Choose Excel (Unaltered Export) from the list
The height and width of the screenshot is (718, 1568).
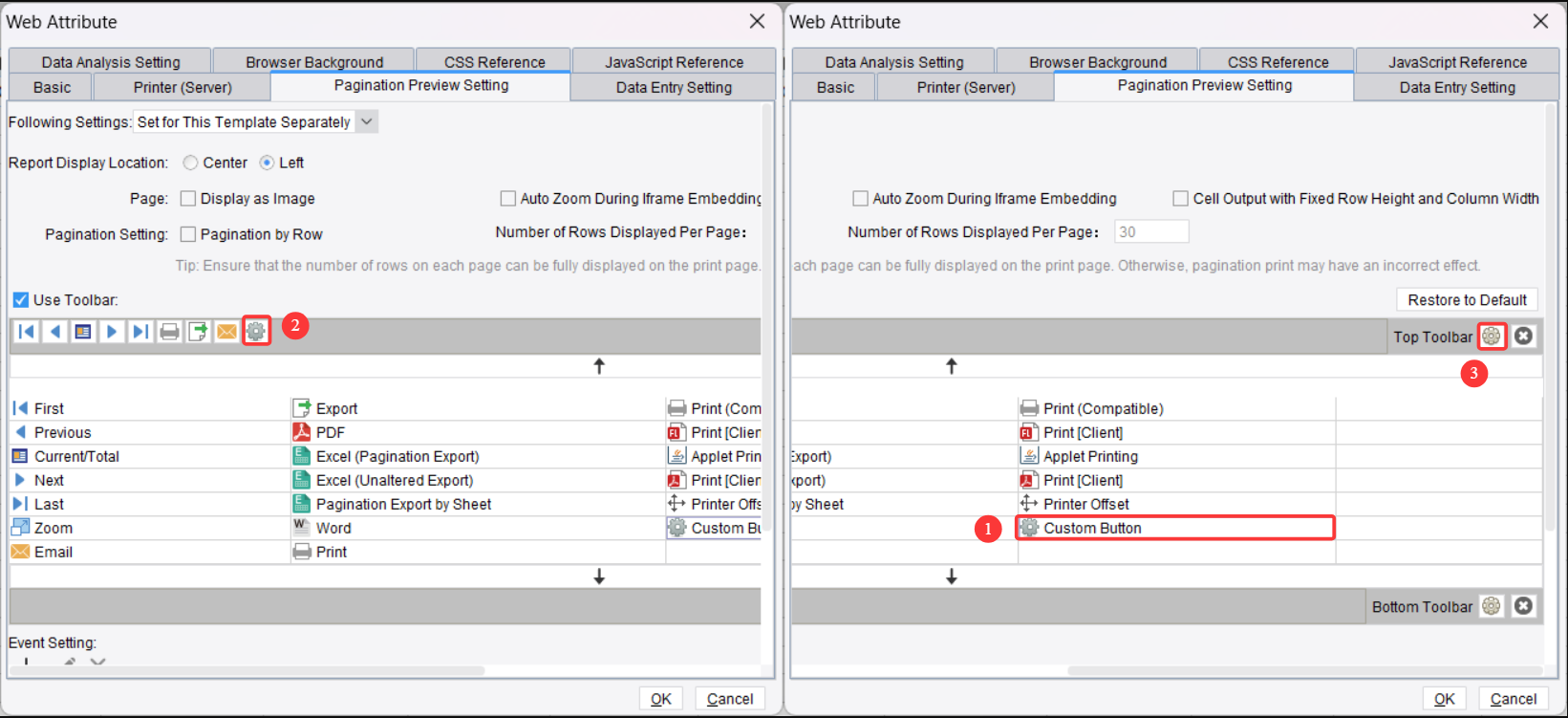click(x=478, y=480)
